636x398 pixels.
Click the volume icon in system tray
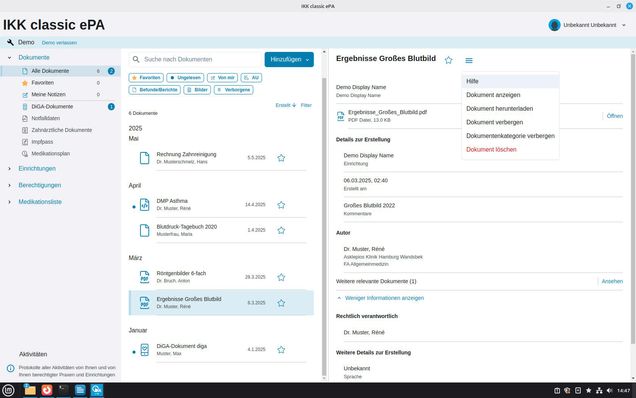(x=609, y=390)
